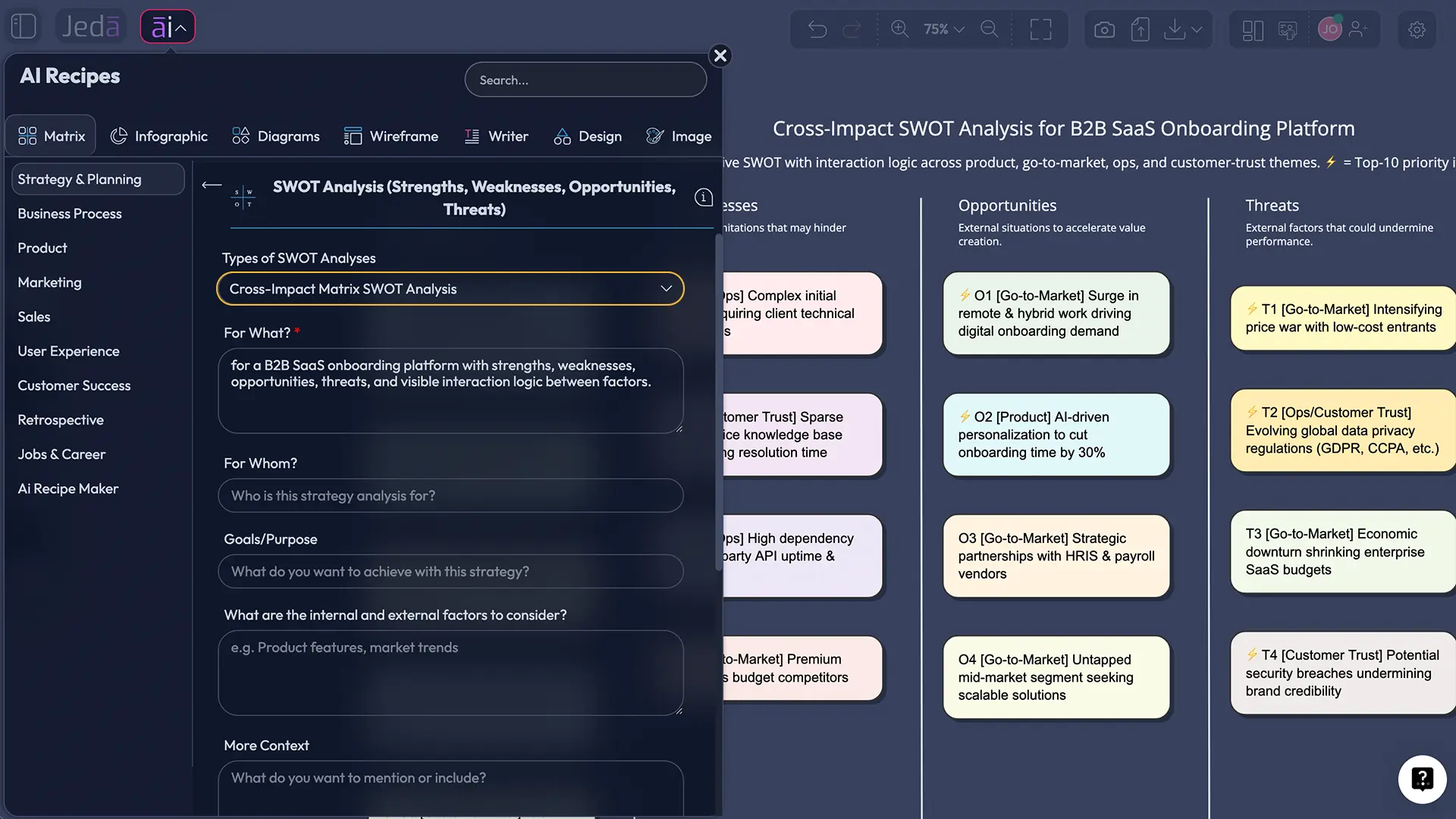Select the T3 Economic downturn card
1456x819 pixels.
pyautogui.click(x=1343, y=551)
